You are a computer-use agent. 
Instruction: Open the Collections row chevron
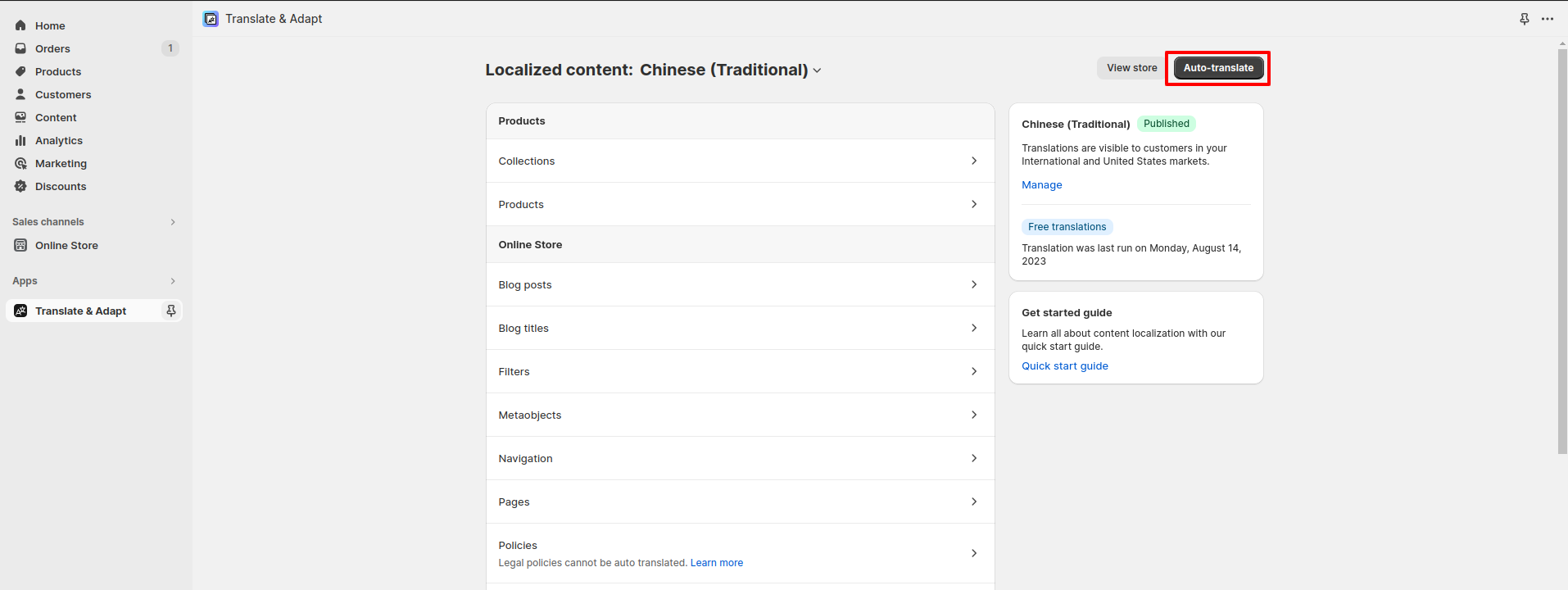[974, 161]
